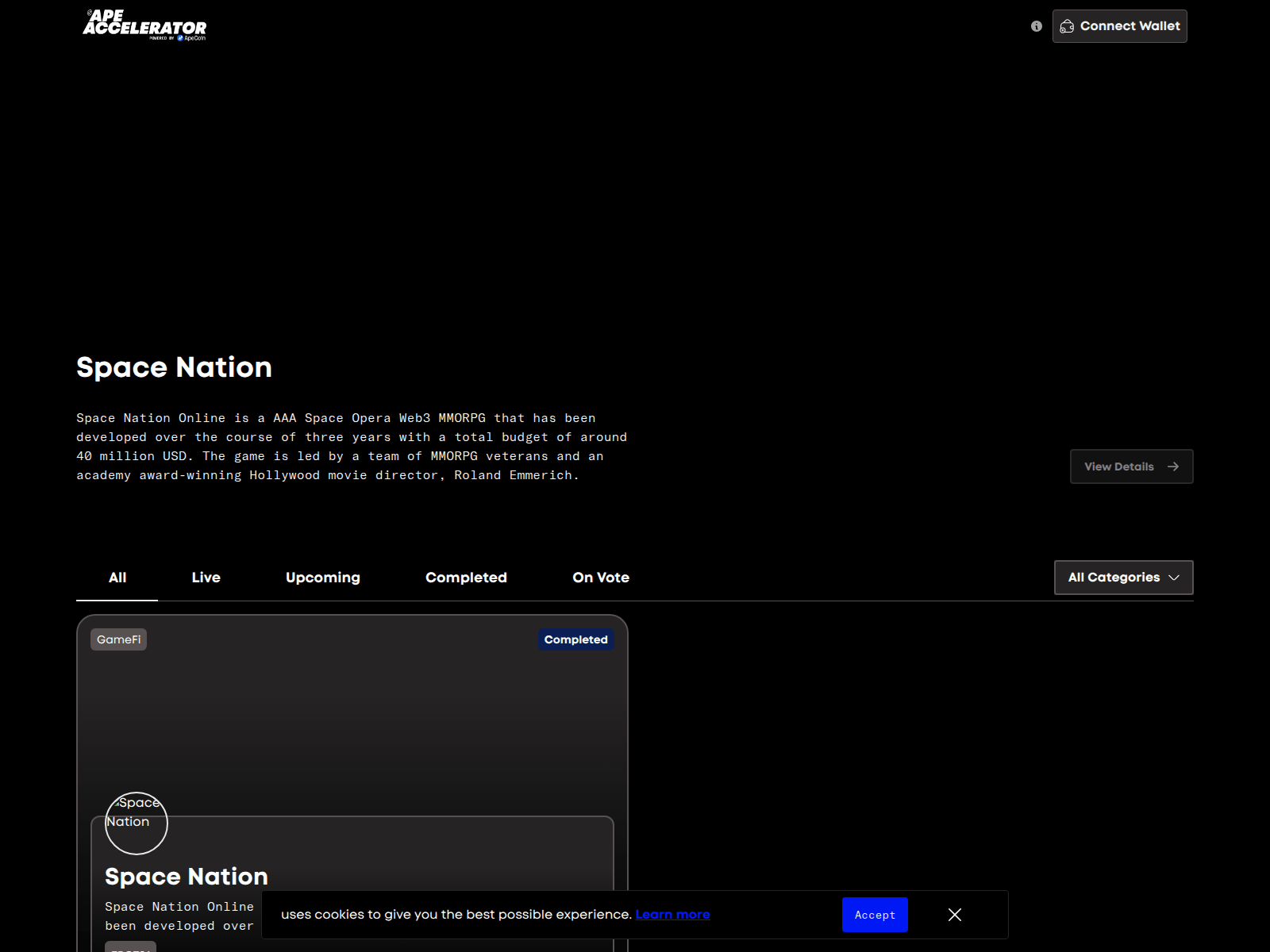The width and height of the screenshot is (1270, 952).
Task: Switch to the Completed filter tab
Action: (x=466, y=578)
